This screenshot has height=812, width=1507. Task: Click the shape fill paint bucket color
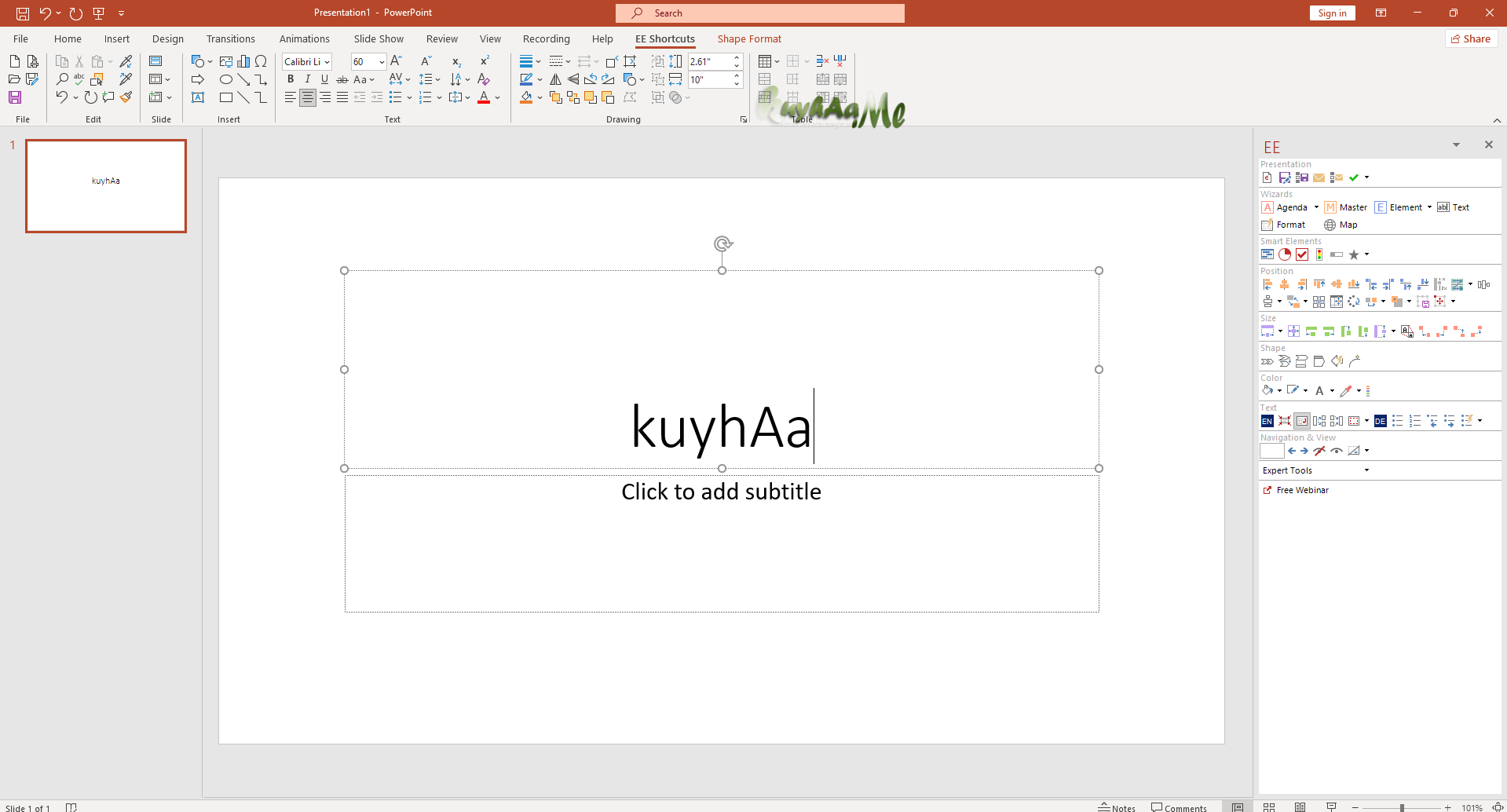click(526, 98)
